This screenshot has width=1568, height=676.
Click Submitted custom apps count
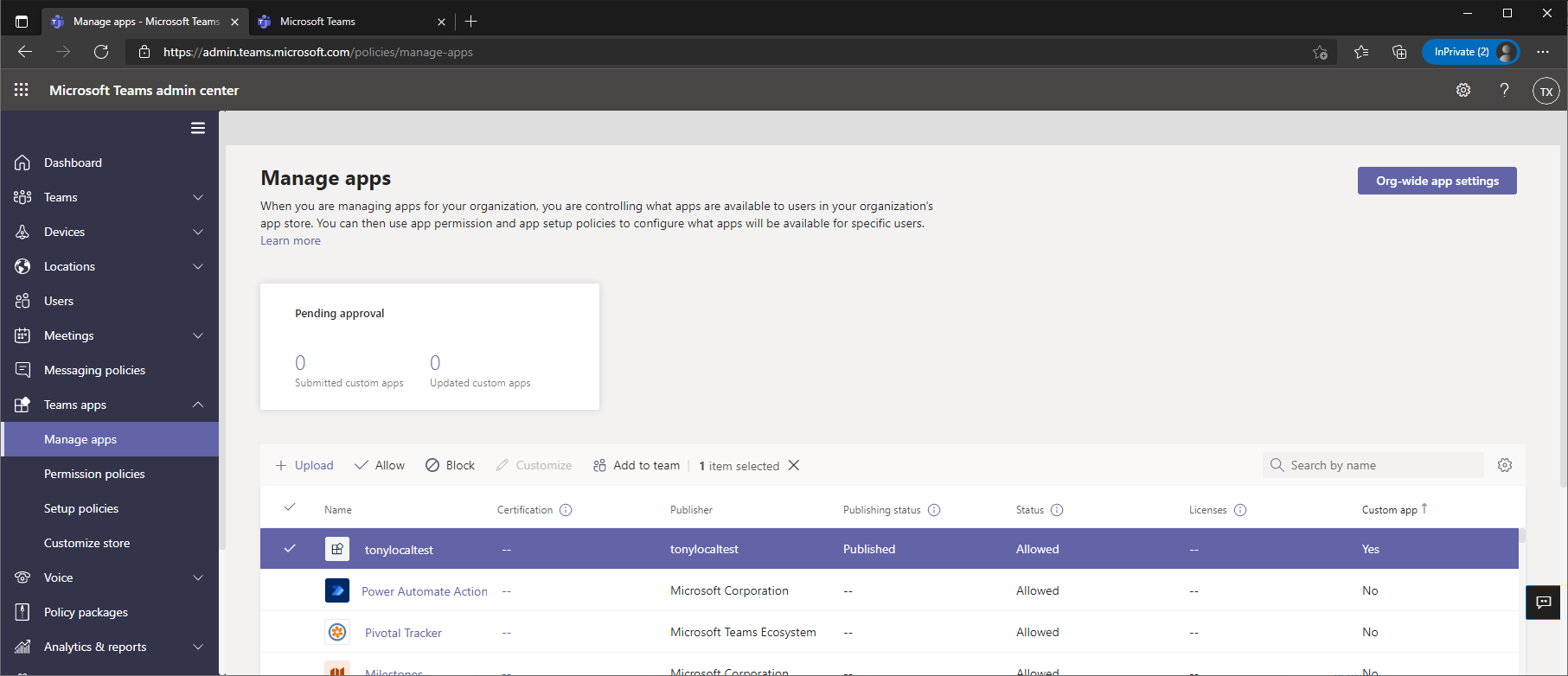300,363
